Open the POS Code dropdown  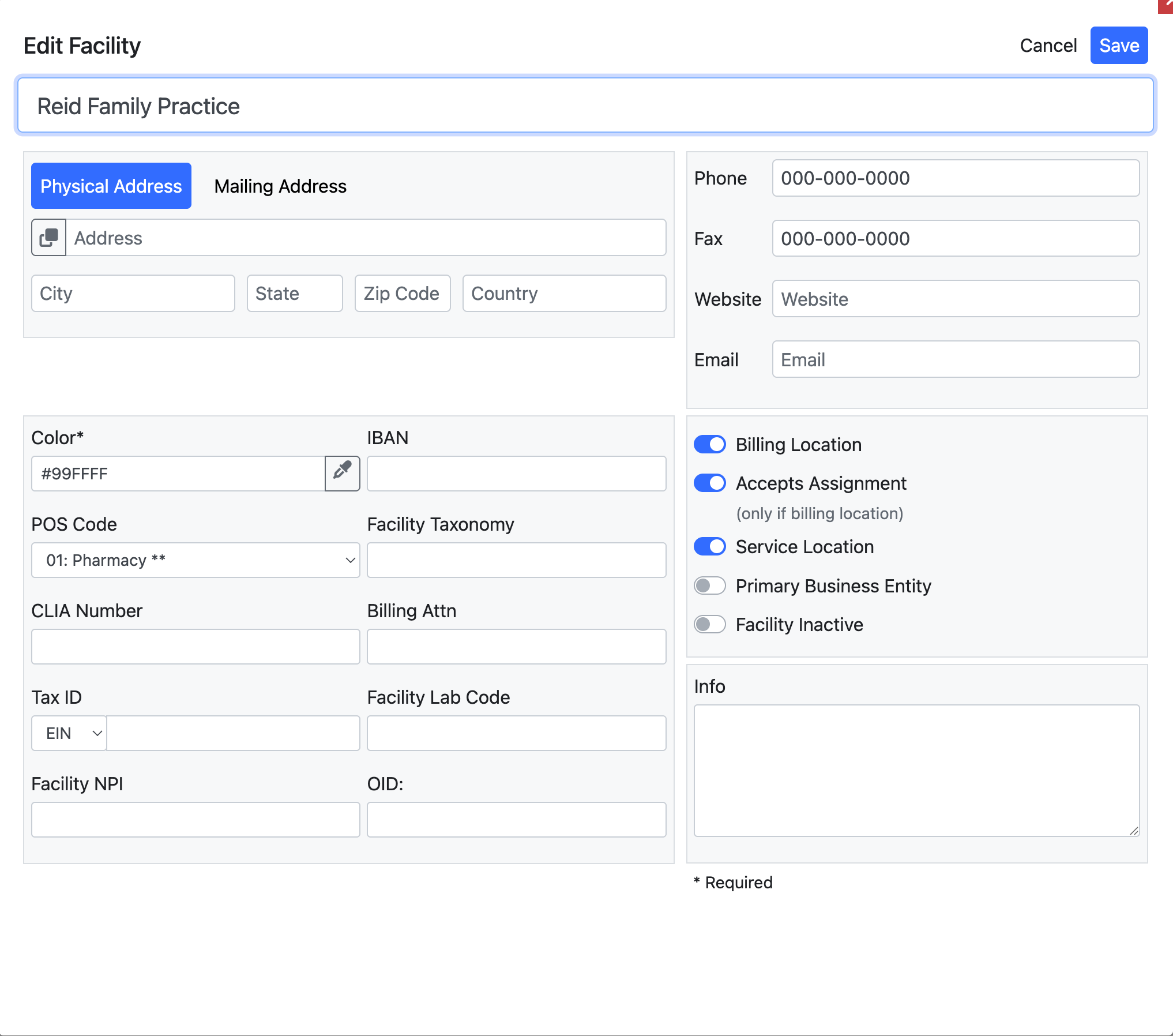coord(195,560)
